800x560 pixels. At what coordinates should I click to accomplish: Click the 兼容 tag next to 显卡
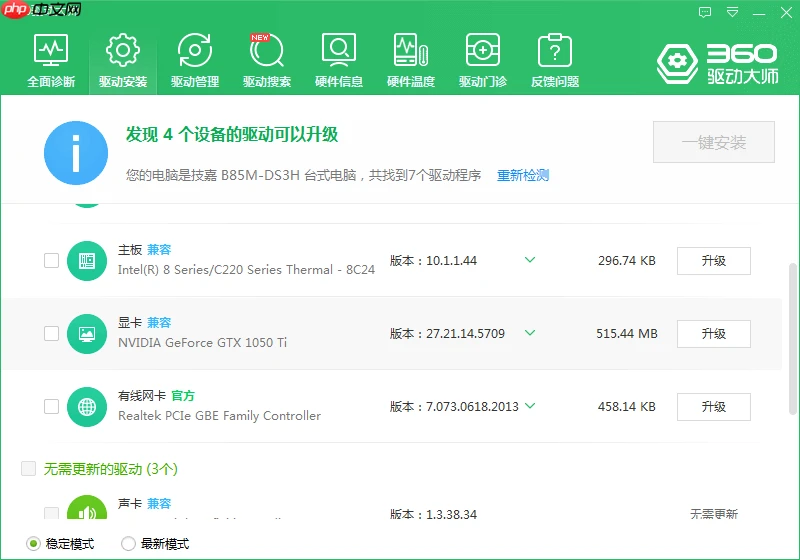[159, 322]
